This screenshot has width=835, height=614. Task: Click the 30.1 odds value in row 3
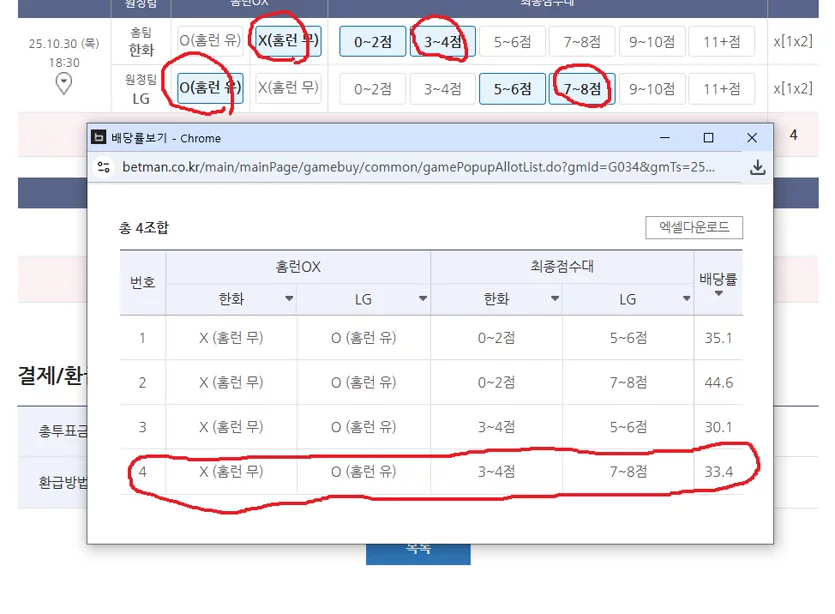[718, 427]
